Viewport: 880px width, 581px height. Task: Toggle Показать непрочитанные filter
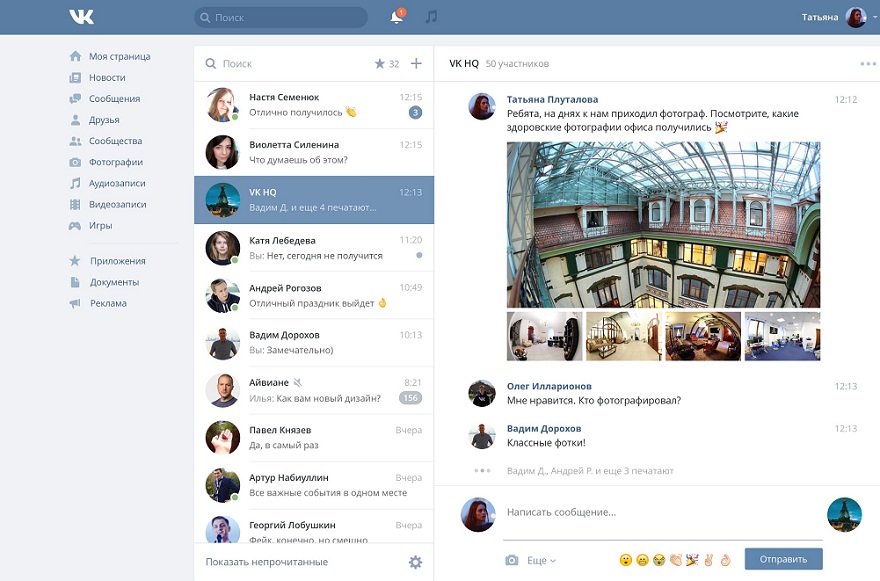266,562
